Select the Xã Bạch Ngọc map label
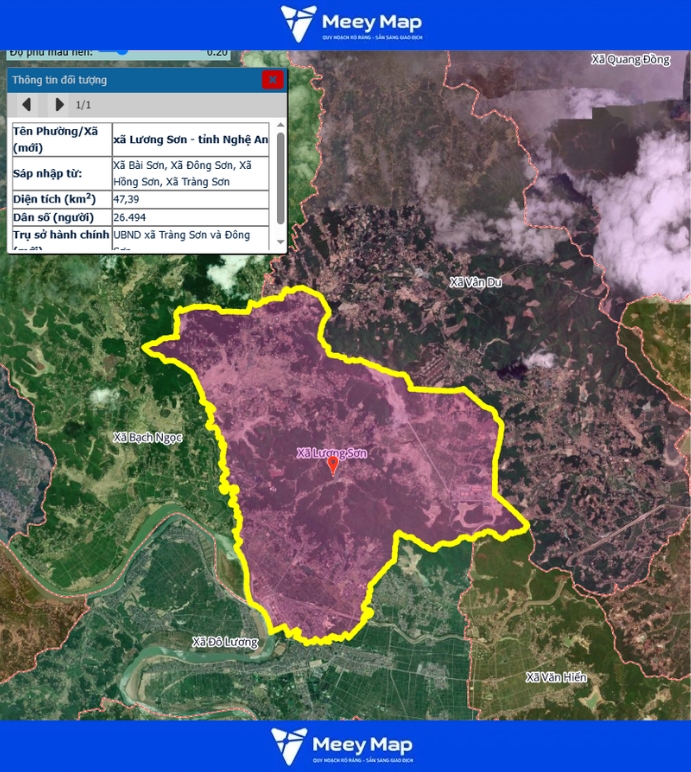 click(148, 438)
